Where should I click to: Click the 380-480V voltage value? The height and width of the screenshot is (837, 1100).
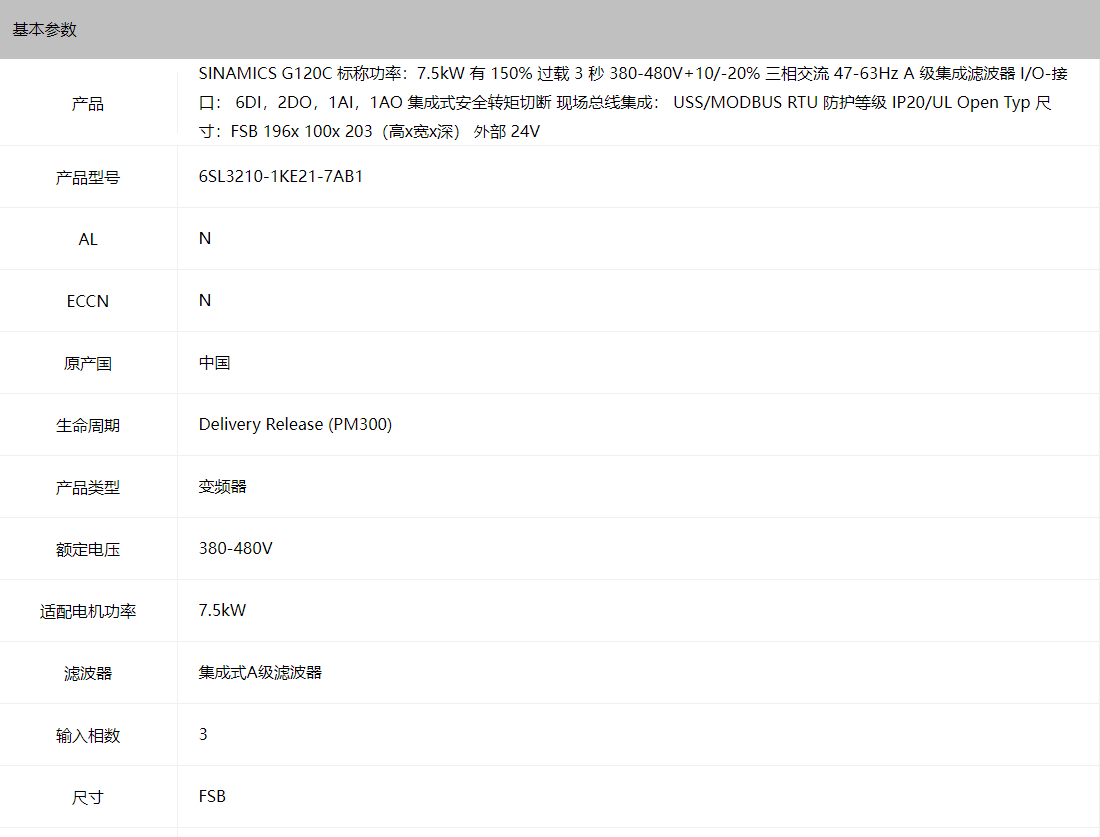pos(236,548)
